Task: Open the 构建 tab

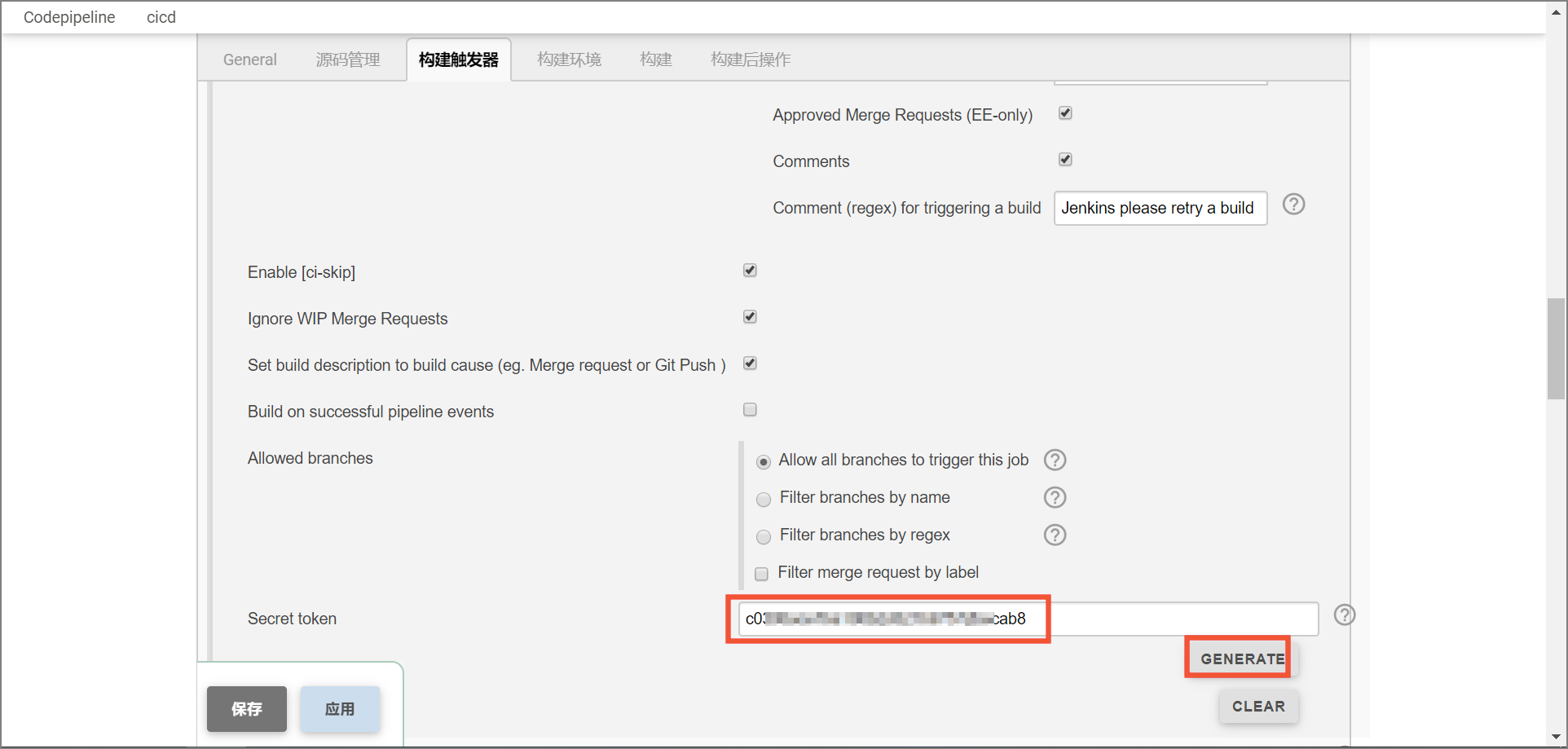Action: tap(656, 59)
